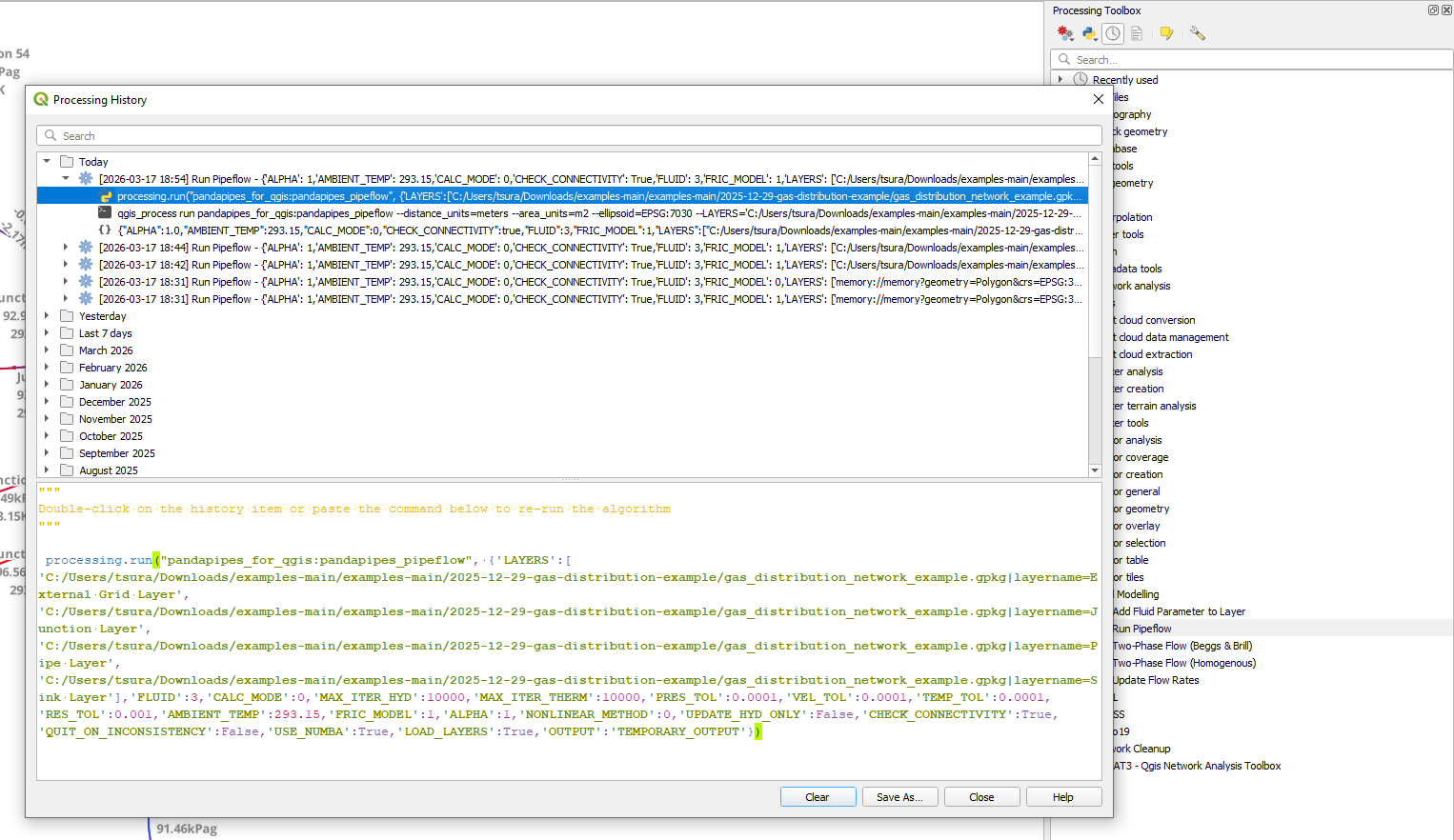Screen dimensions: 1454x840
Task: Click the September 2025 folder icon
Action: click(x=67, y=453)
